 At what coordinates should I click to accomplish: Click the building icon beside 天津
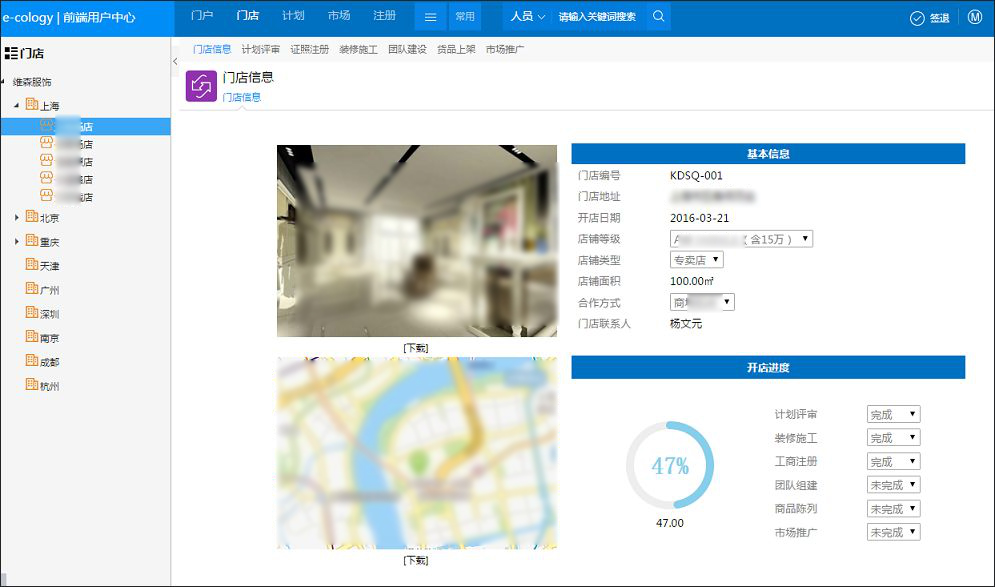point(34,264)
